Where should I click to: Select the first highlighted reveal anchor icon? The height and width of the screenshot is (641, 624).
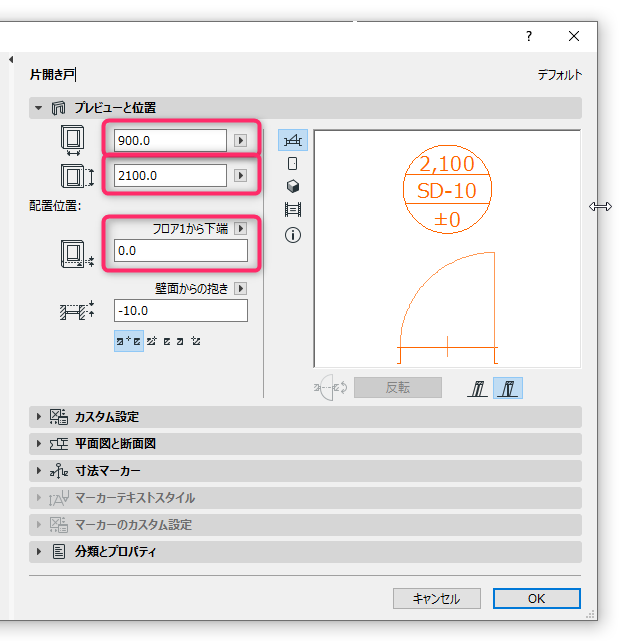[129, 341]
